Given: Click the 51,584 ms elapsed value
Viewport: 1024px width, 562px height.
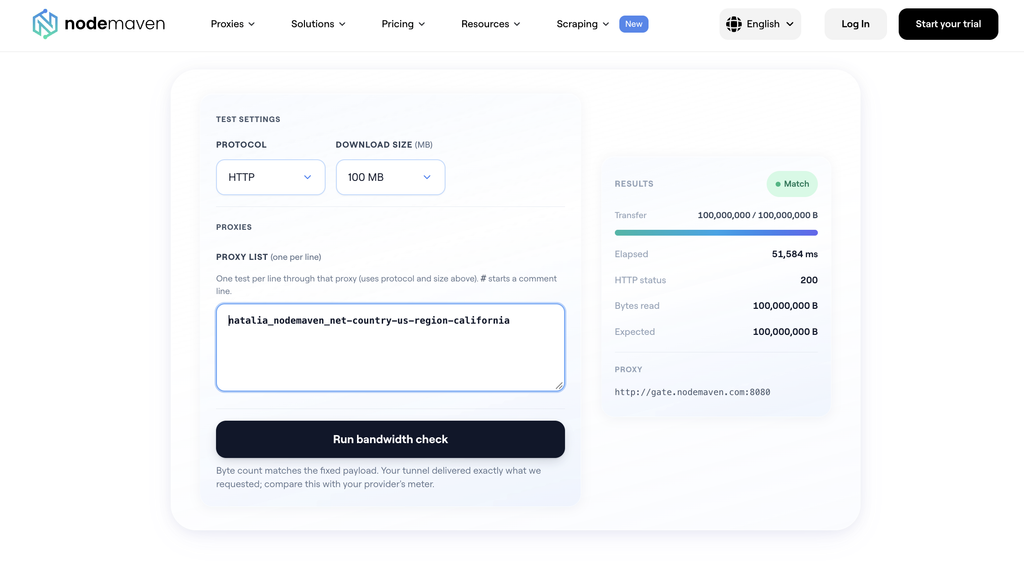Looking at the screenshot, I should coord(795,254).
